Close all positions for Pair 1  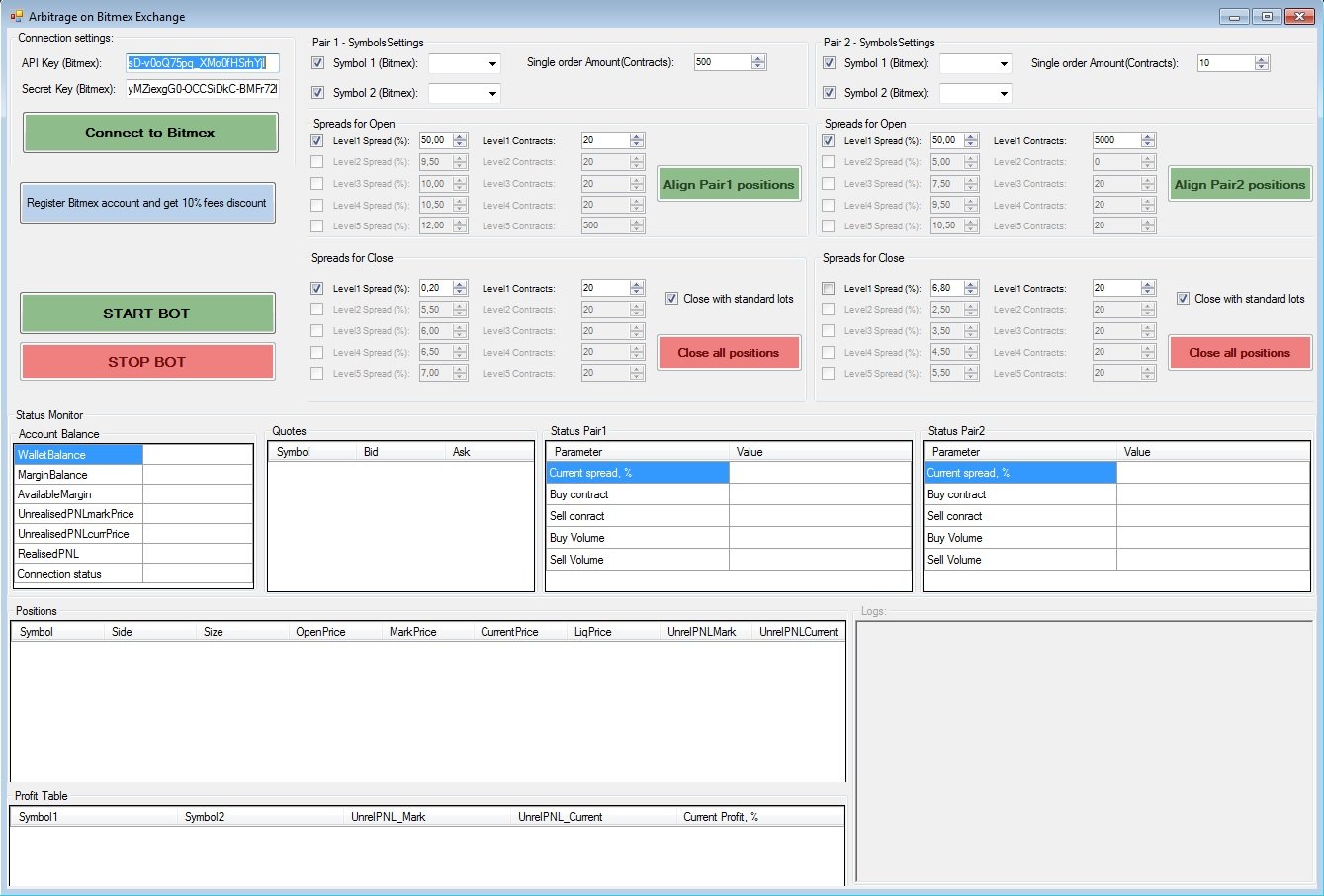[x=729, y=353]
